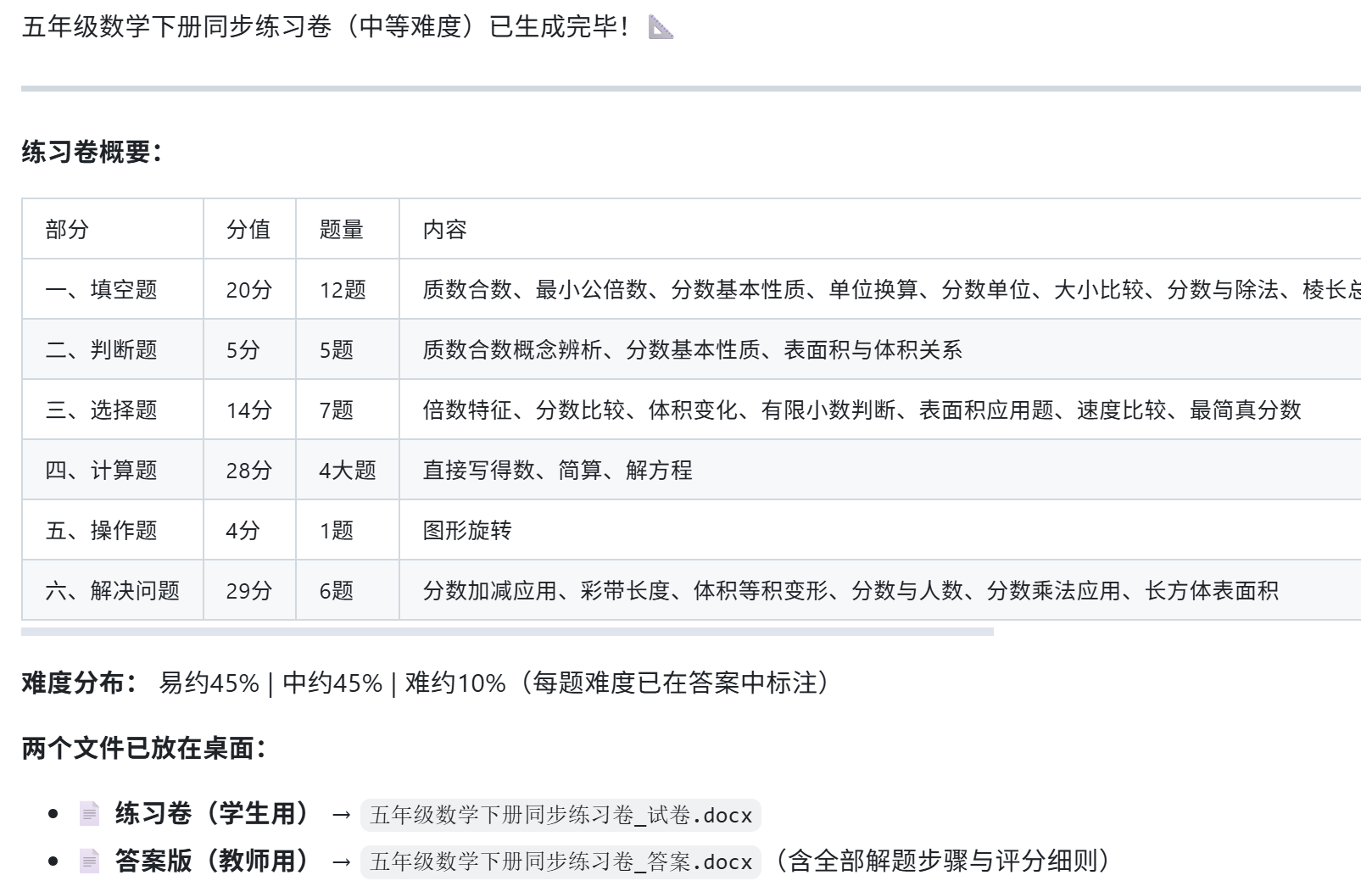Click the text 易约45% | 中约45% | 难约10%
The height and width of the screenshot is (892, 1372).
pos(332,683)
